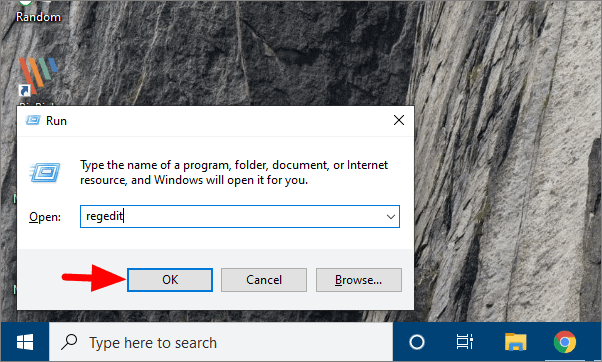Open Task View from the taskbar
Viewport: 602px width, 362px height.
[x=465, y=342]
